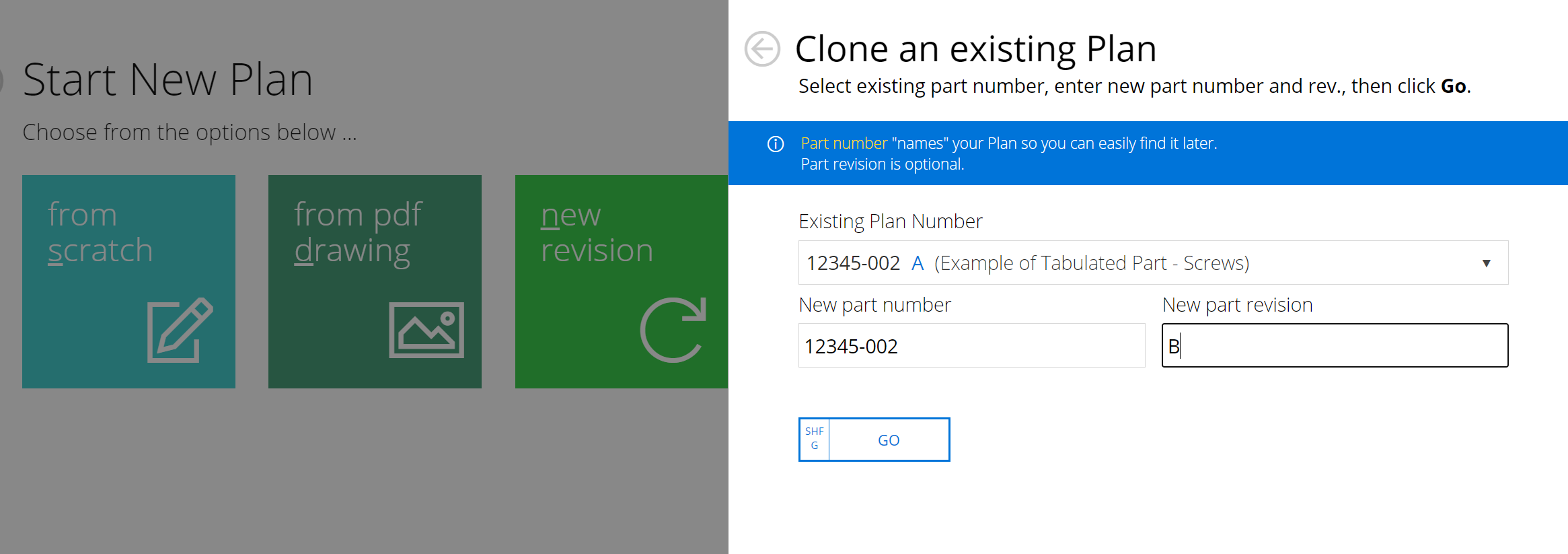The image size is (1568, 554).
Task: Click the yellow "Part number" link
Action: click(x=844, y=143)
